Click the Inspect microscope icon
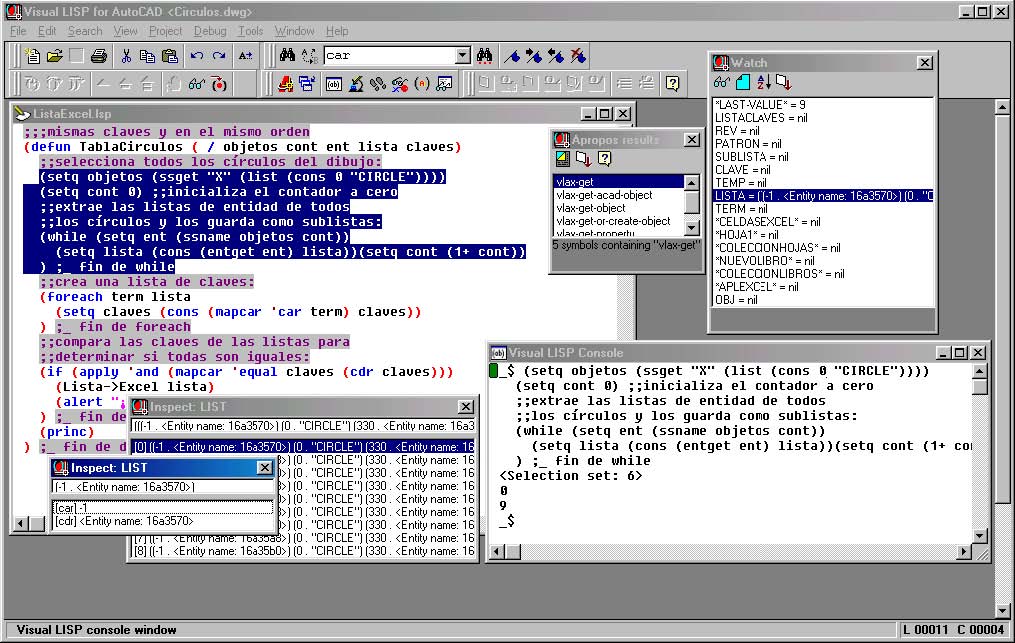The width and height of the screenshot is (1015, 643). tap(355, 84)
